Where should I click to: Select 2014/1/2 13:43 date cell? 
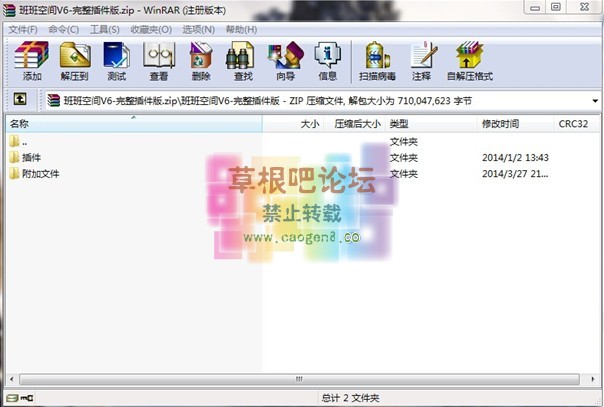[x=515, y=157]
